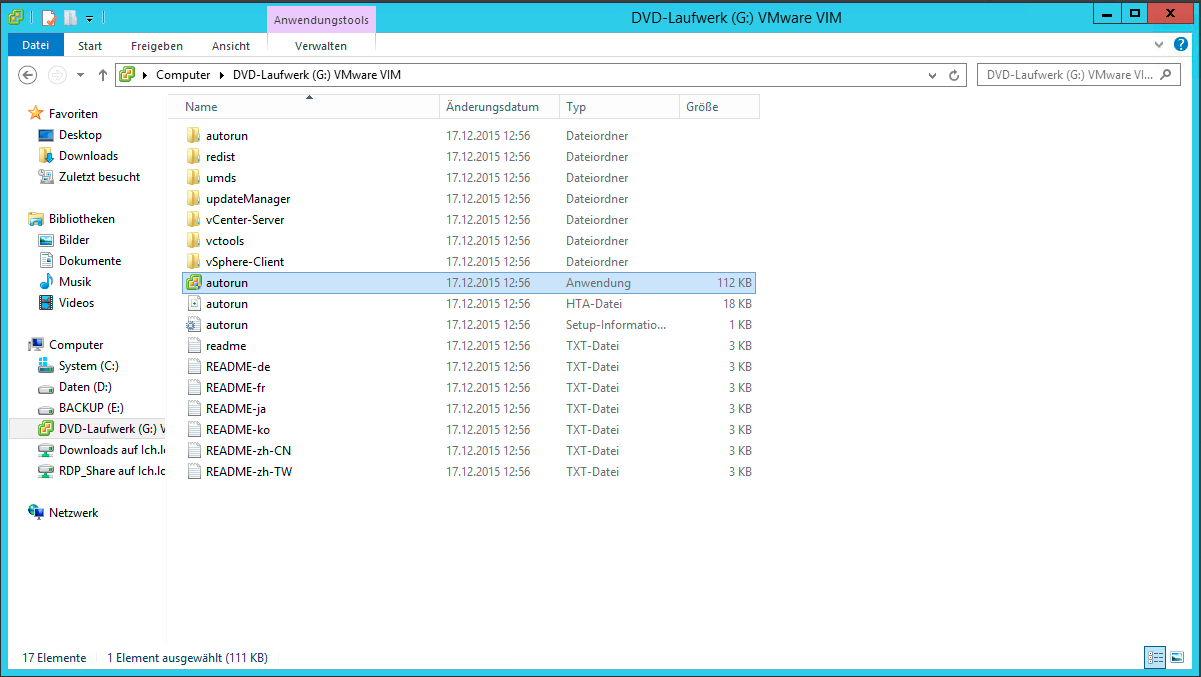The height and width of the screenshot is (677, 1201).
Task: Select the vctools folder icon
Action: pos(194,240)
